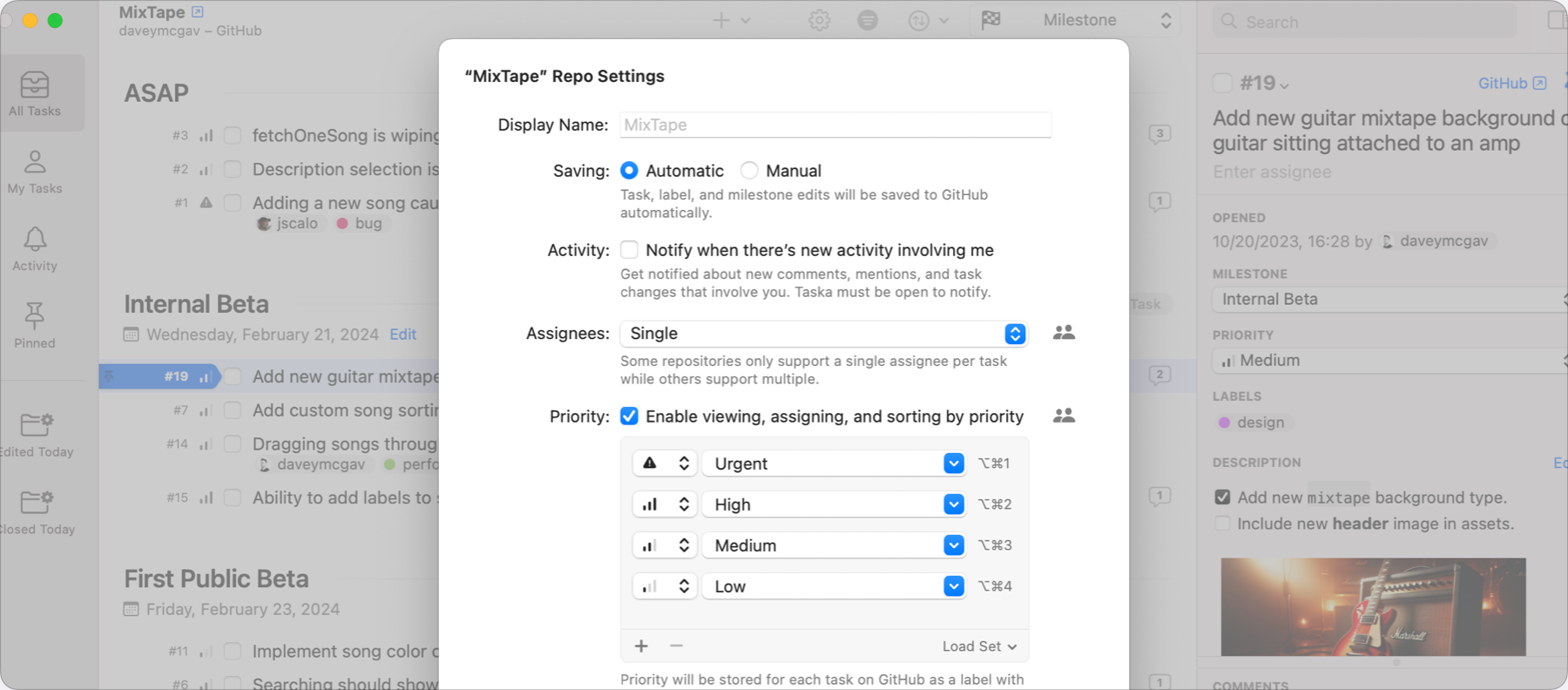Select Automatic saving option
The height and width of the screenshot is (690, 1568).
[629, 171]
